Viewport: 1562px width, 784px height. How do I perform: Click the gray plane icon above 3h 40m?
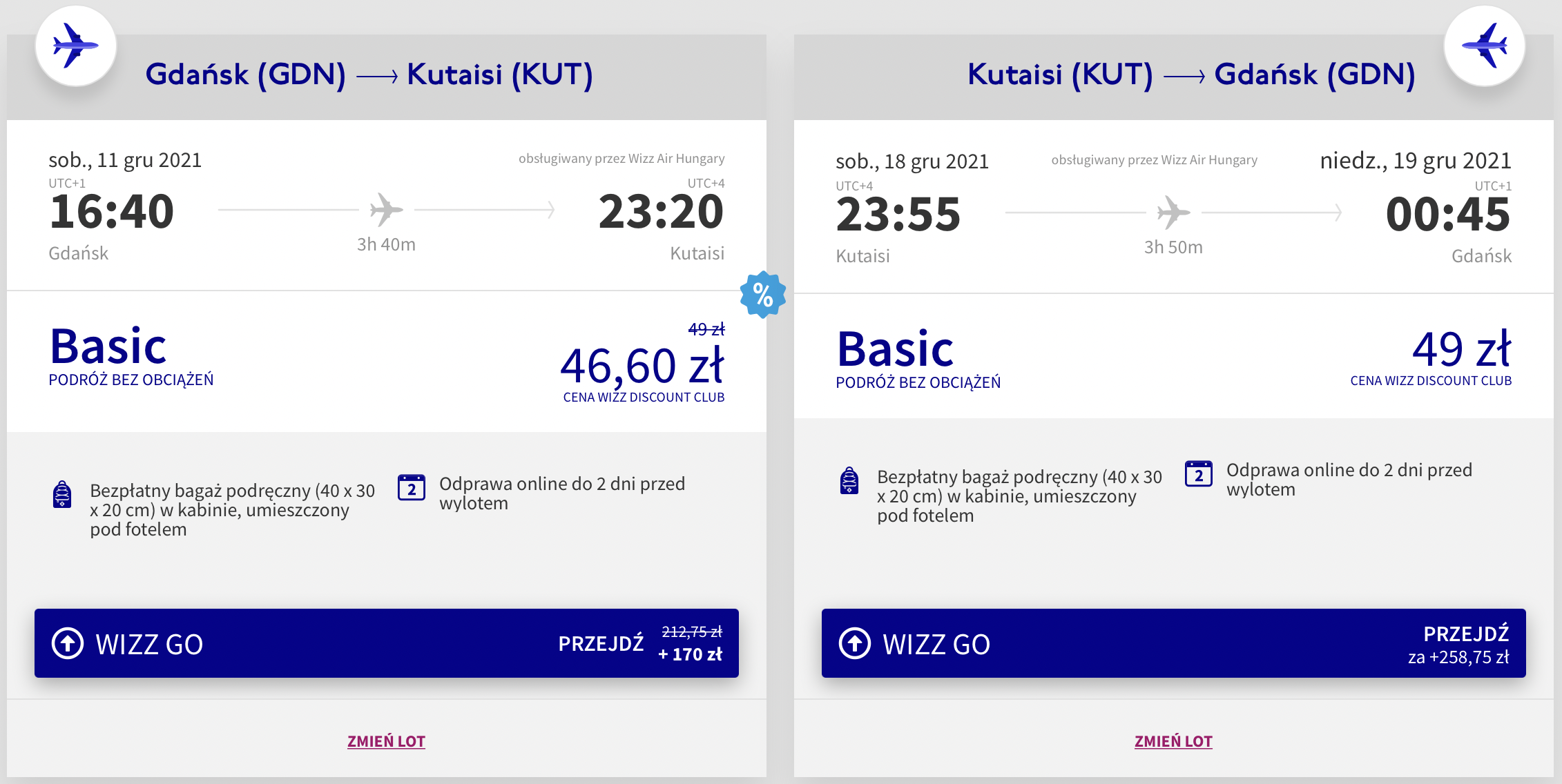click(386, 210)
